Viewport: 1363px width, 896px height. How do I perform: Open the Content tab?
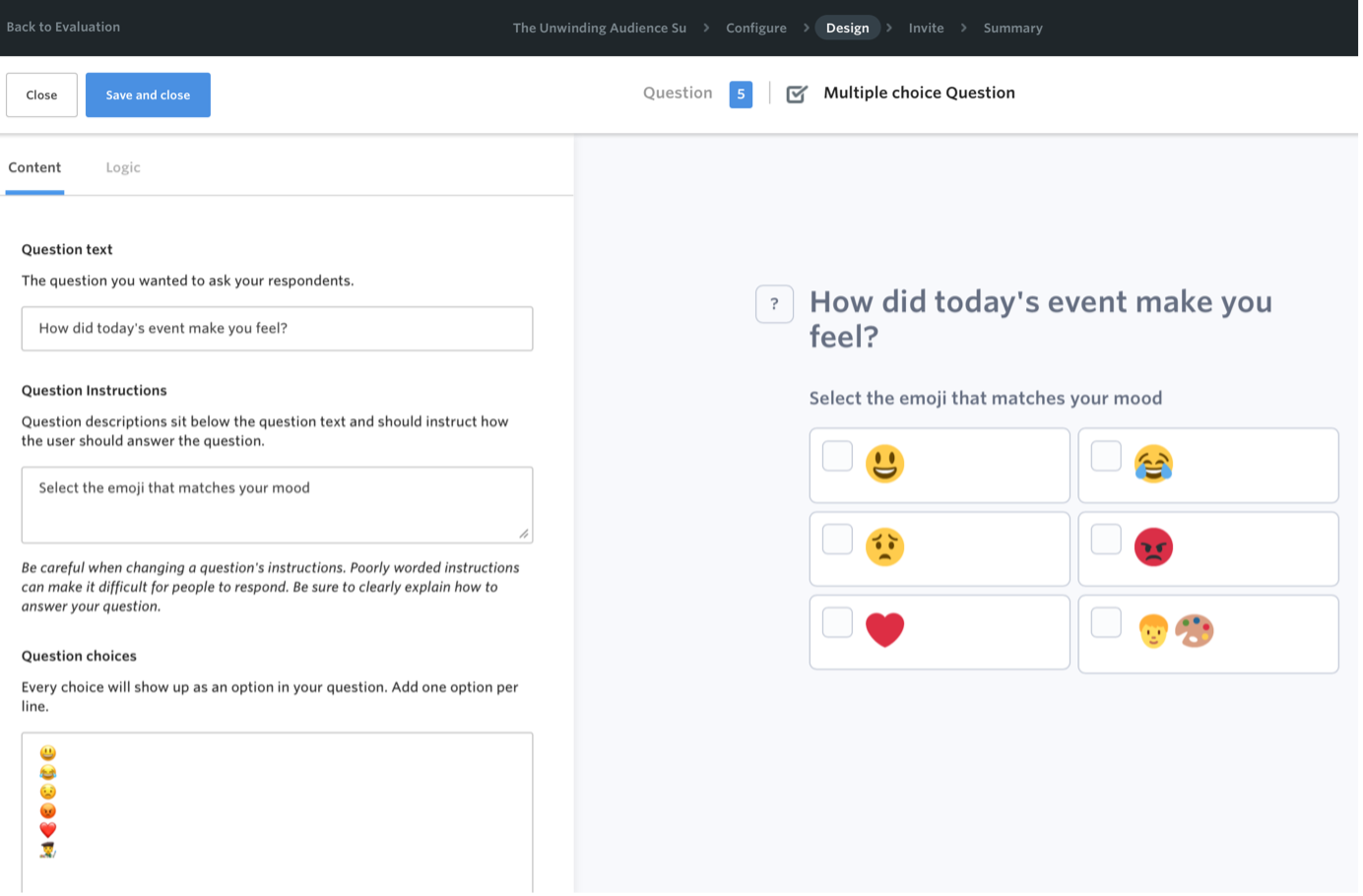pyautogui.click(x=34, y=167)
